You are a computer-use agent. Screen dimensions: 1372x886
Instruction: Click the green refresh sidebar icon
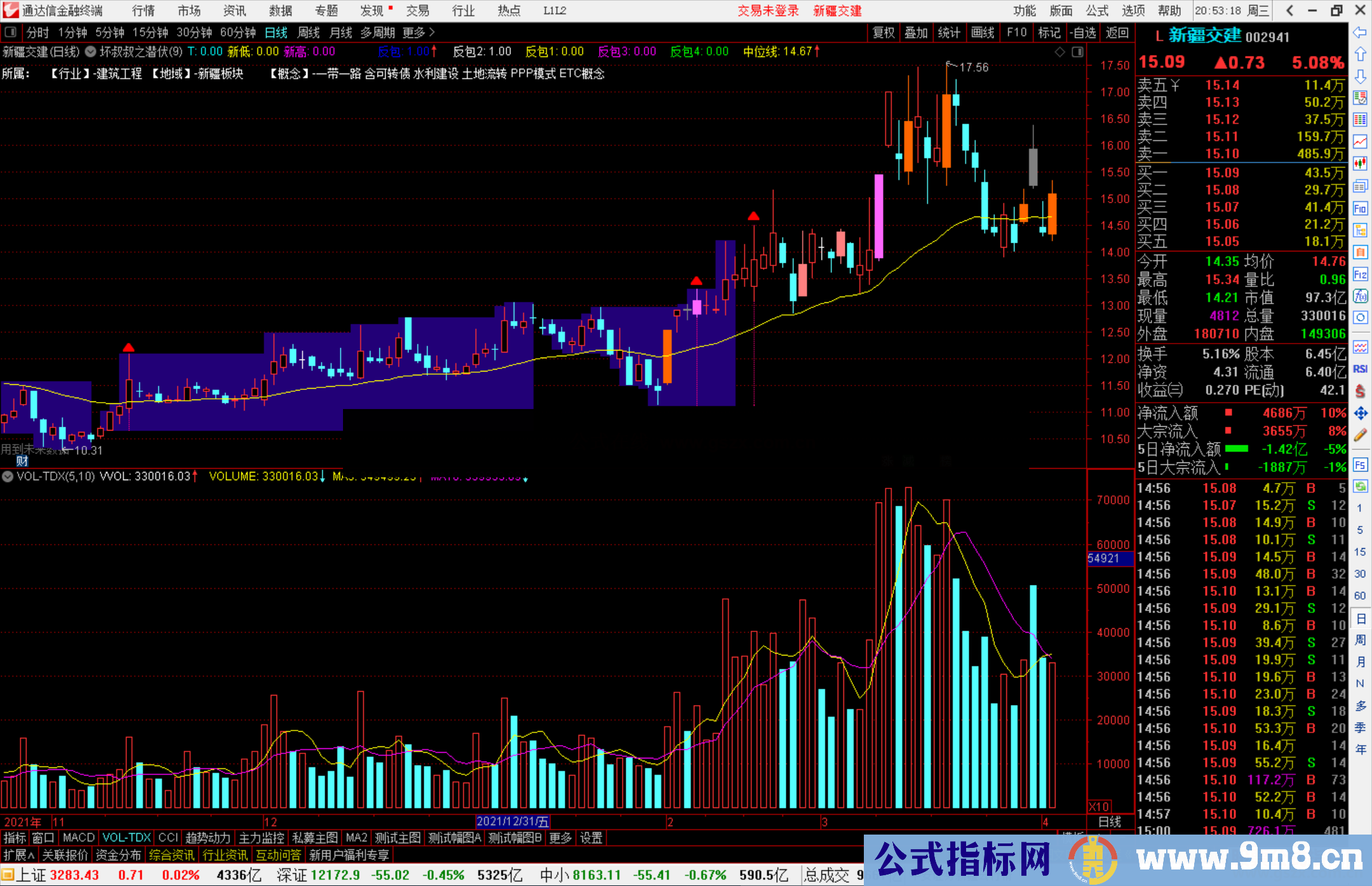point(1360,487)
